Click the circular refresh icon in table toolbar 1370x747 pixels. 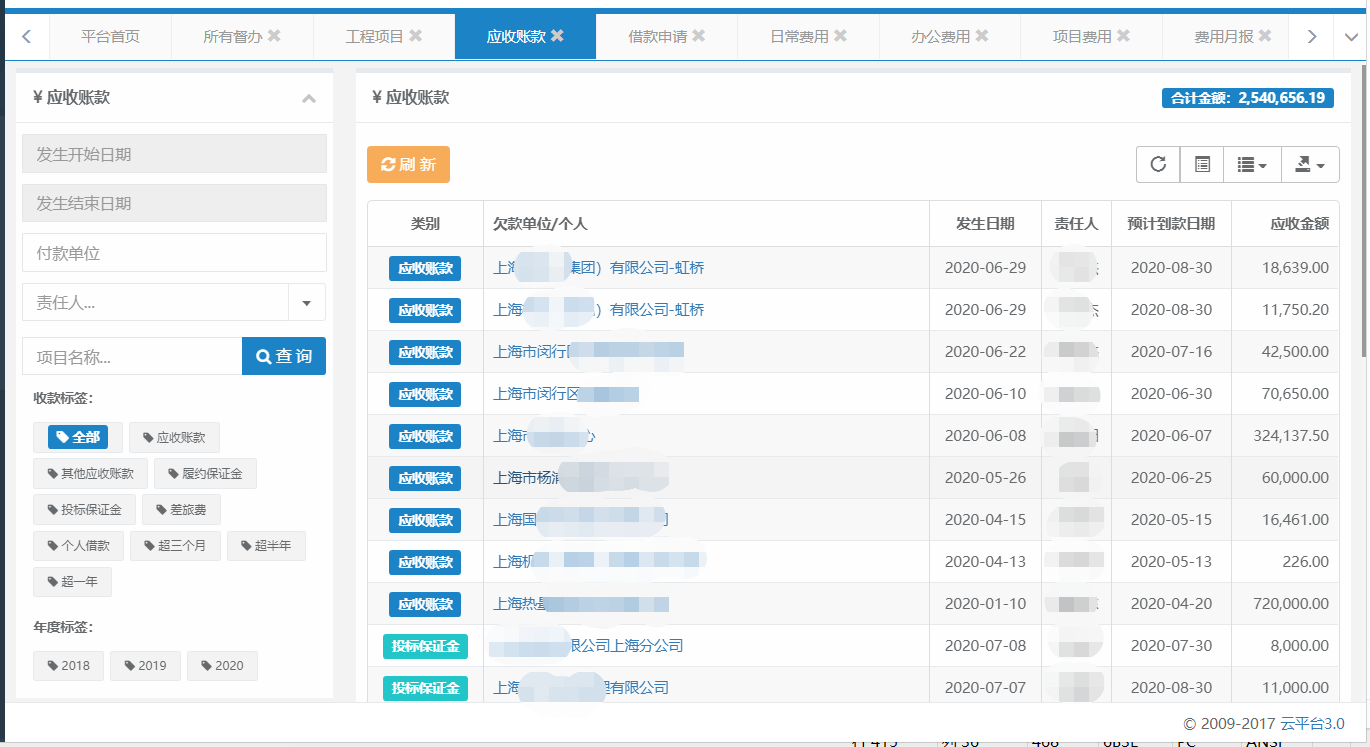click(1158, 165)
